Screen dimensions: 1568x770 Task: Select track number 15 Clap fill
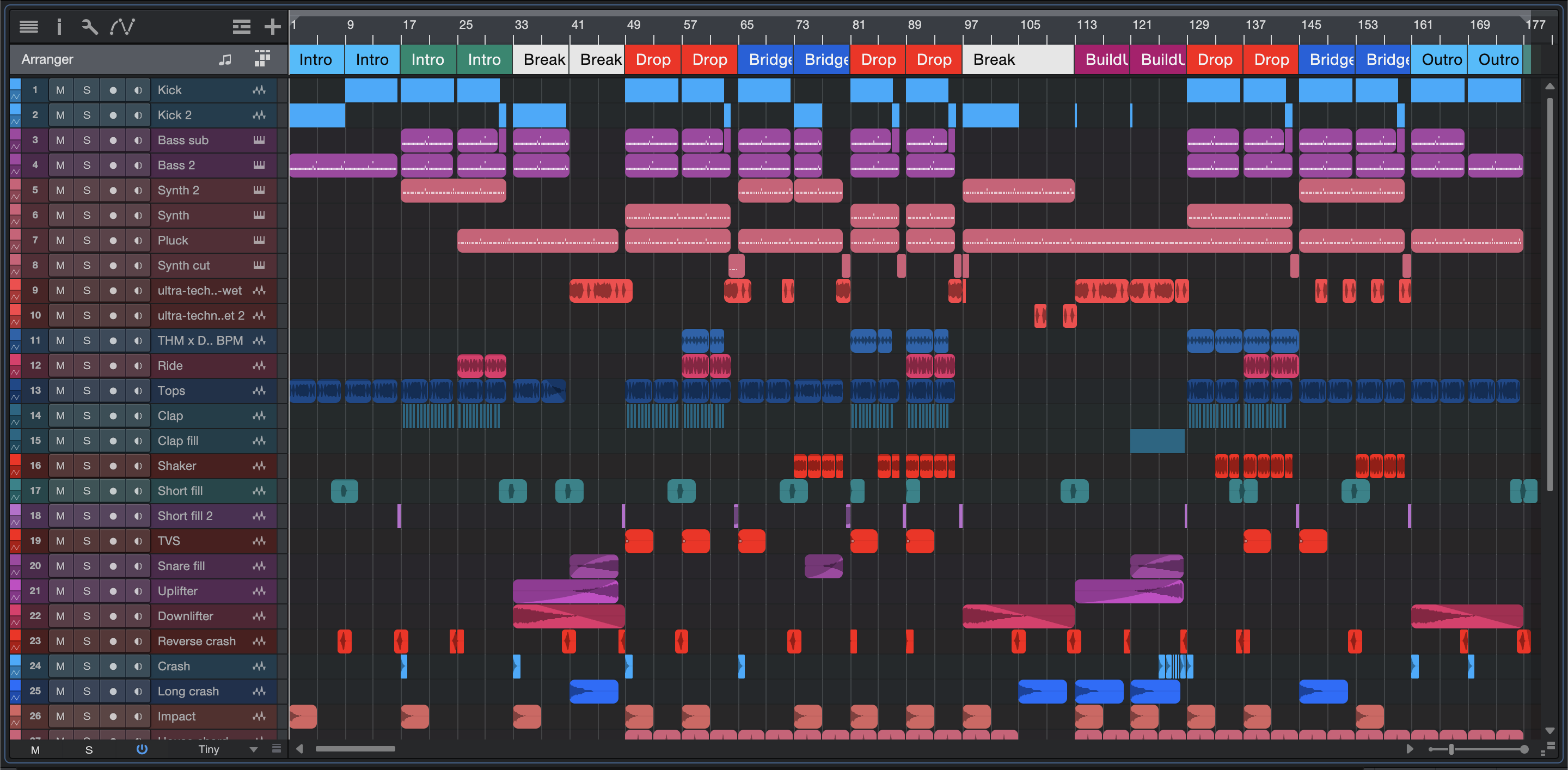pos(35,441)
